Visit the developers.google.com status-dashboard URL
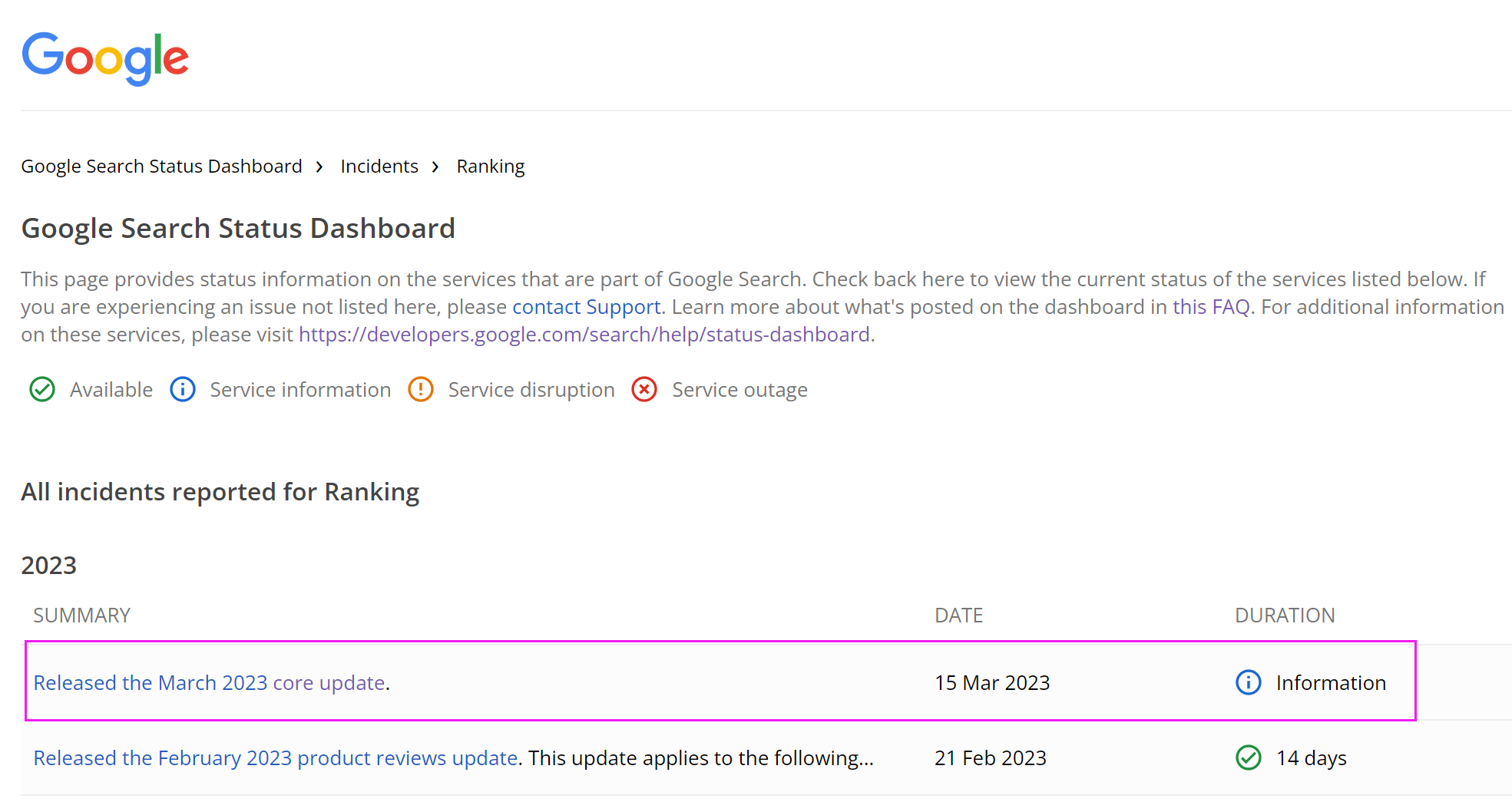This screenshot has width=1512, height=802. (x=584, y=335)
